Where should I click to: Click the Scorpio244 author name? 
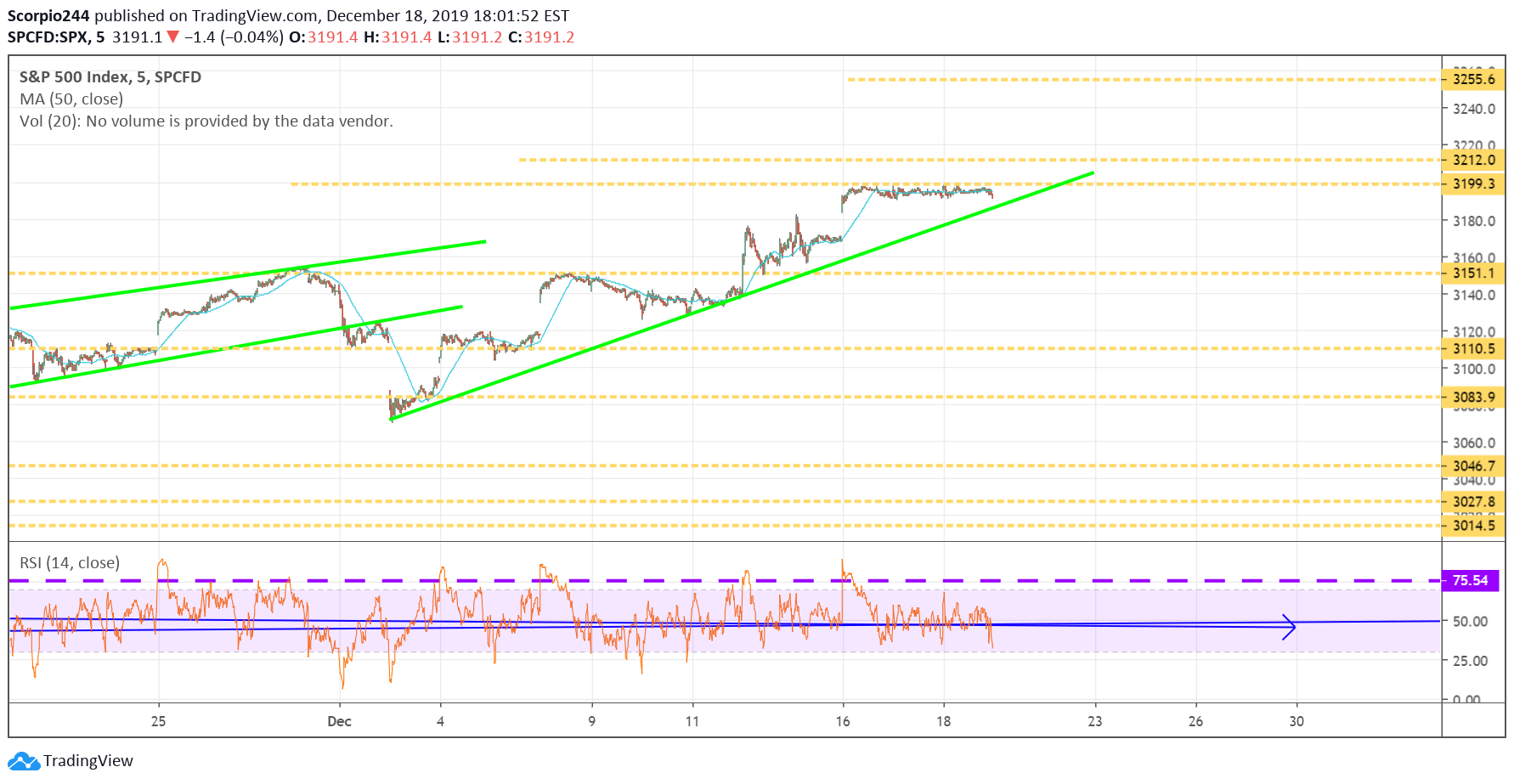tap(48, 15)
